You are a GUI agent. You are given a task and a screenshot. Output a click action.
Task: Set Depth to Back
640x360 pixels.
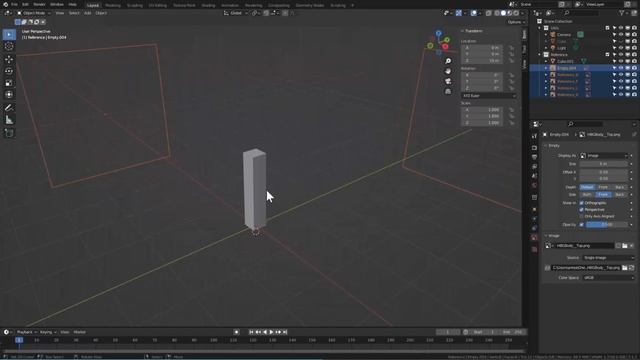(619, 187)
